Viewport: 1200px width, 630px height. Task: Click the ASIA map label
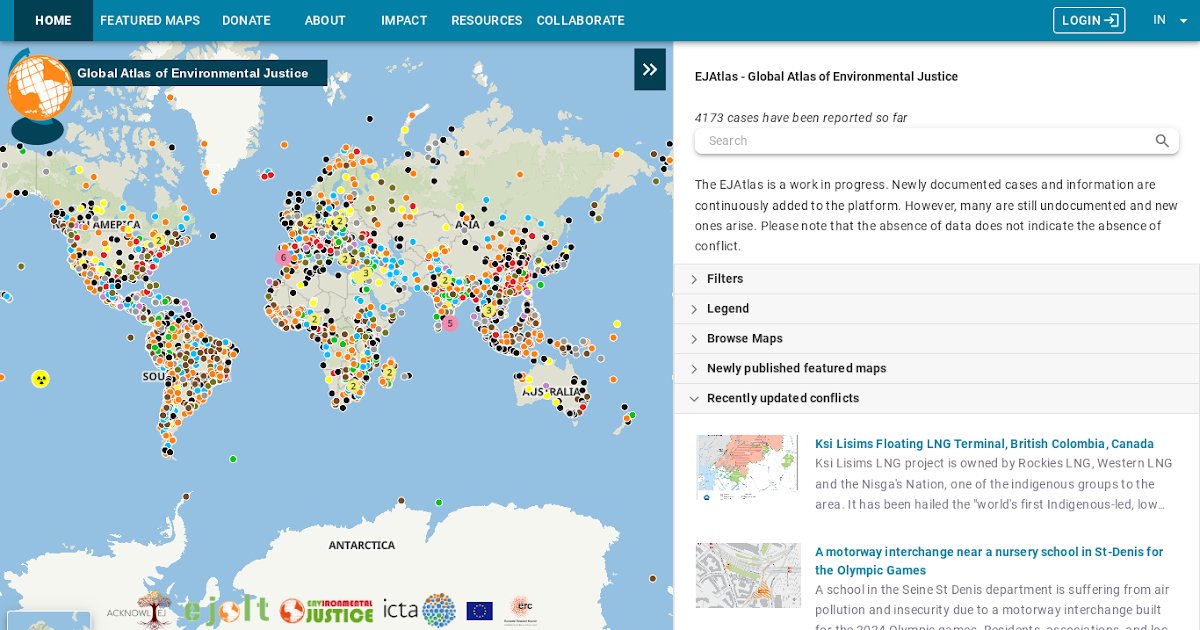[x=468, y=225]
